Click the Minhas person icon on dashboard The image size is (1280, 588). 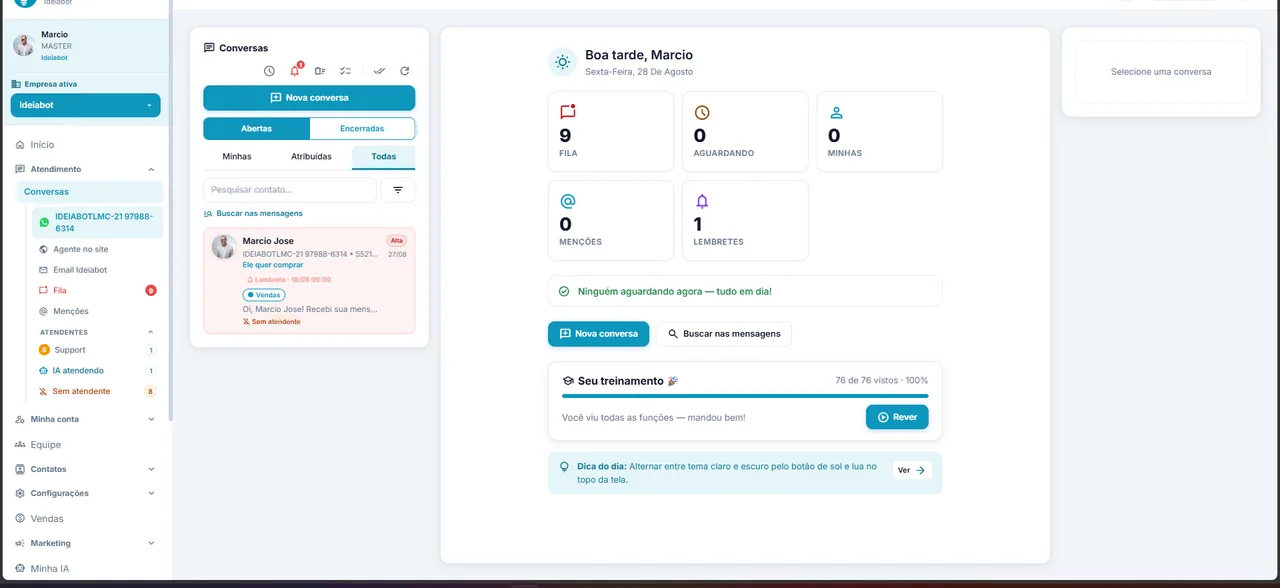click(x=836, y=113)
